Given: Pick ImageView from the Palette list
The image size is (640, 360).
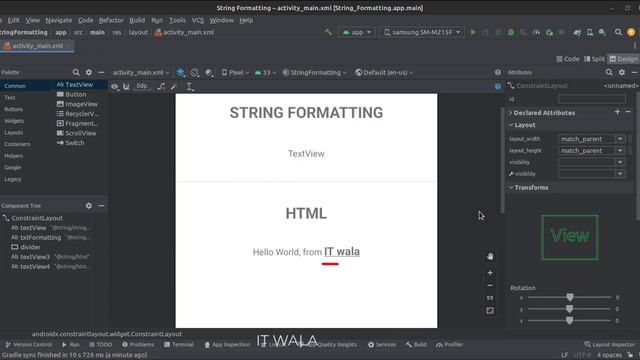Looking at the screenshot, I should (x=81, y=104).
